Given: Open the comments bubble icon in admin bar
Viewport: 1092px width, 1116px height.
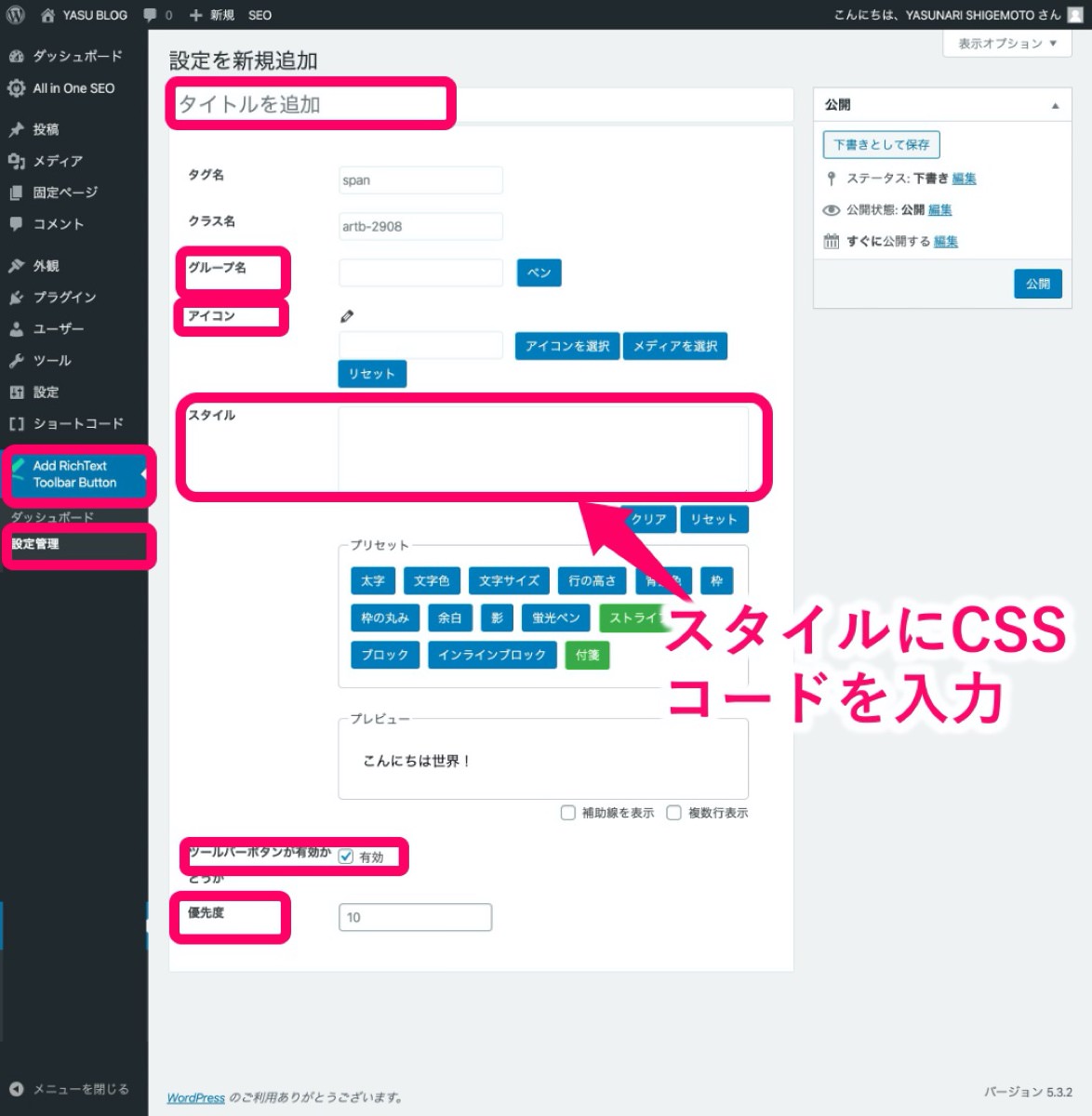Looking at the screenshot, I should coord(150,16).
